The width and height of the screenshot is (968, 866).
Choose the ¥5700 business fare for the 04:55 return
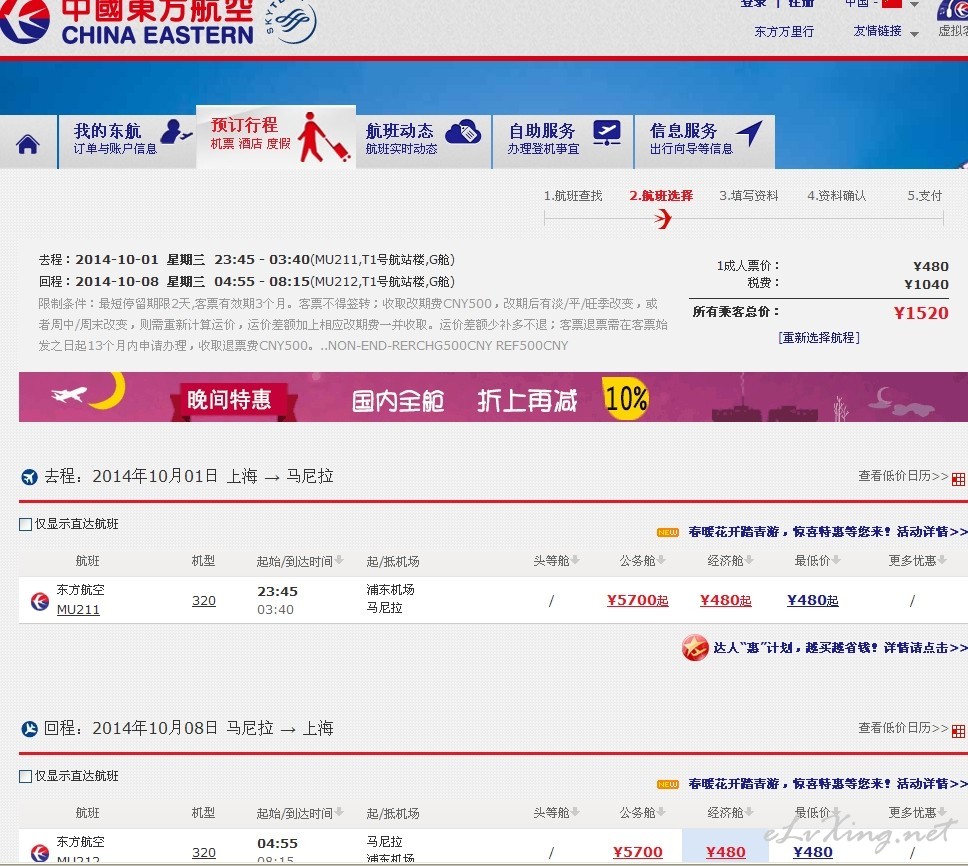pyautogui.click(x=638, y=852)
